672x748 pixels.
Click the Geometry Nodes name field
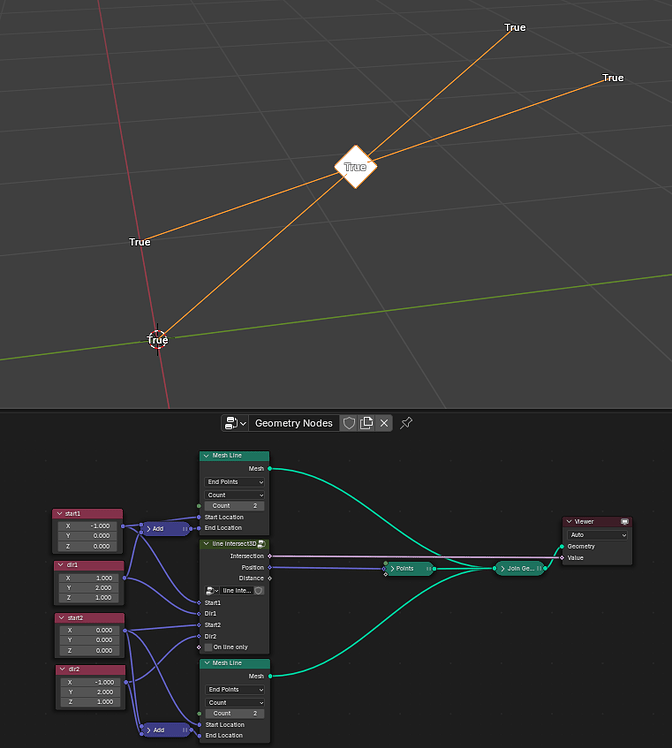click(x=294, y=423)
